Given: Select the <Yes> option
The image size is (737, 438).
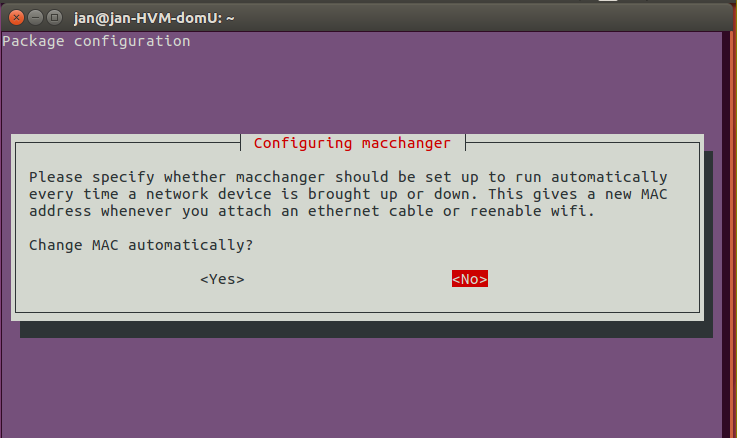Looking at the screenshot, I should coord(222,279).
